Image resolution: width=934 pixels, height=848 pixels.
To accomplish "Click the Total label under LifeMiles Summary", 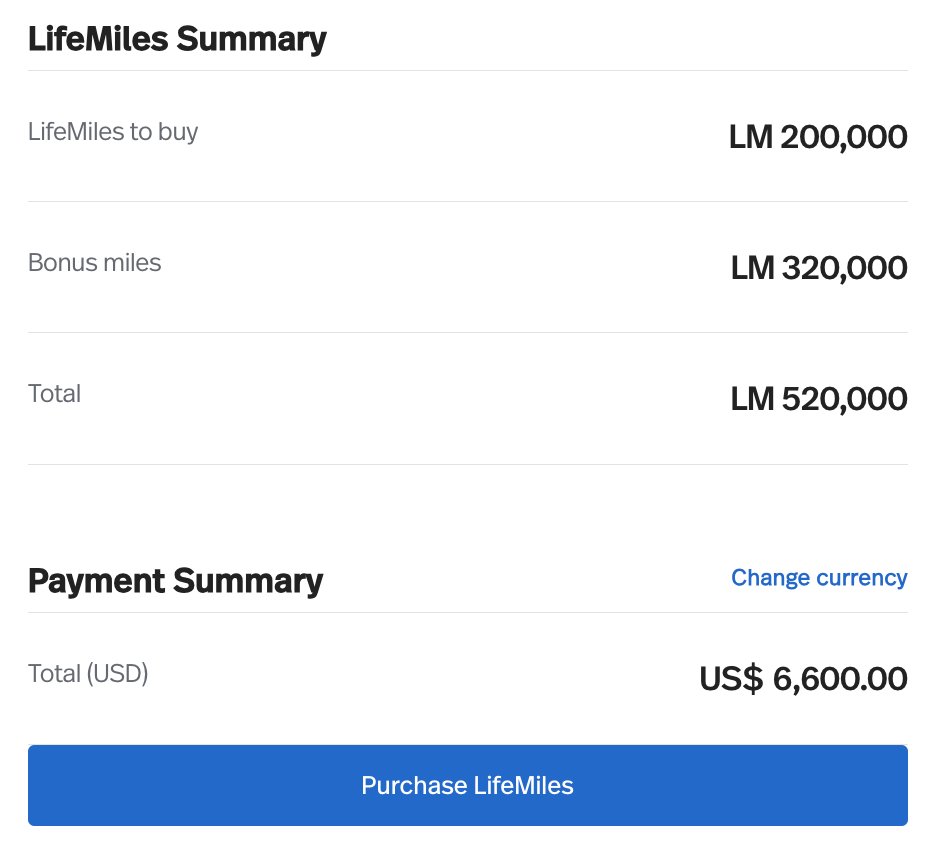I will pyautogui.click(x=54, y=393).
